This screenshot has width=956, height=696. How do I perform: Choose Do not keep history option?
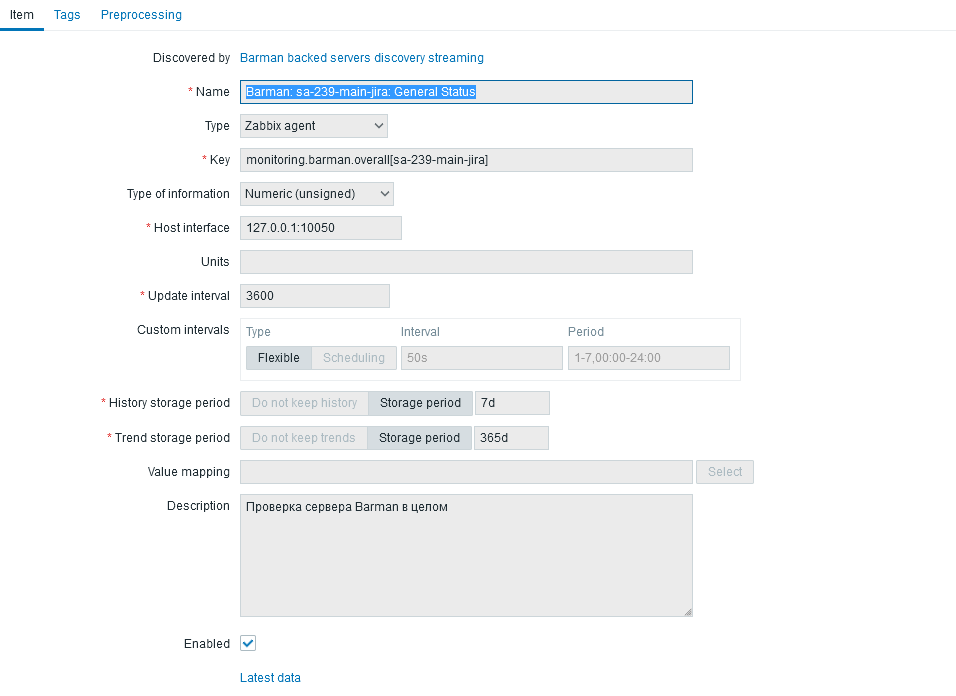click(x=304, y=403)
